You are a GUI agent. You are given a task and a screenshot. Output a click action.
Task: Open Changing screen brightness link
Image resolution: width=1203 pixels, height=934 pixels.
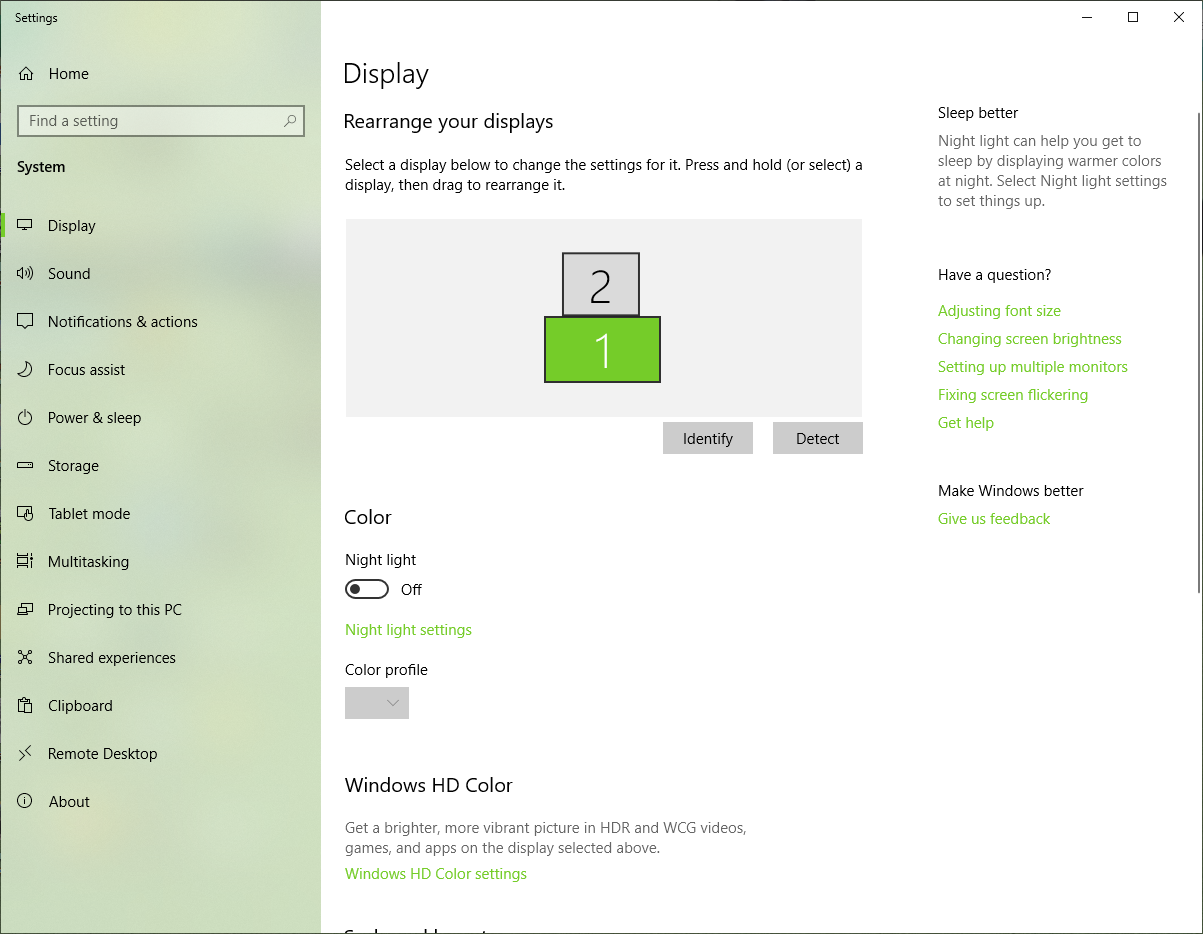tap(1030, 339)
